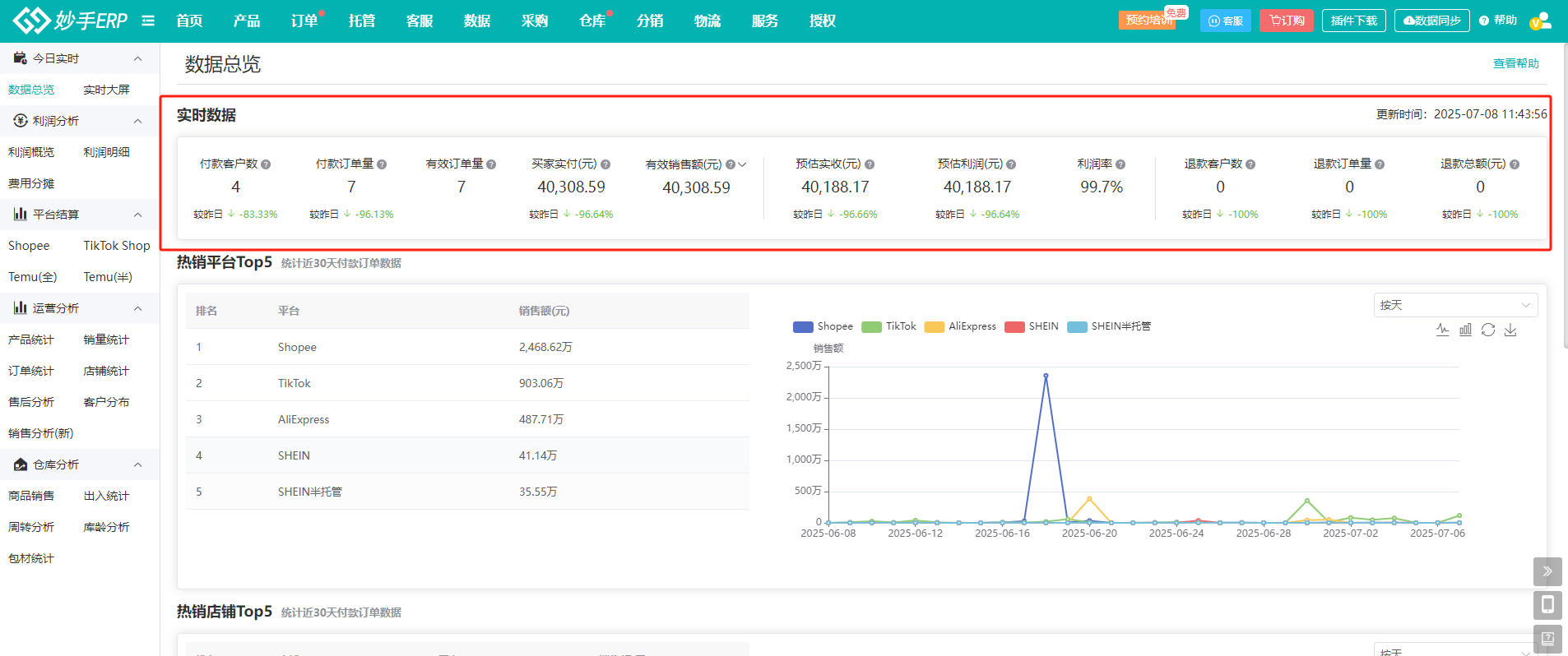Open 实时大屏 in sidebar
Screen dimensions: 1568x656
pos(107,90)
